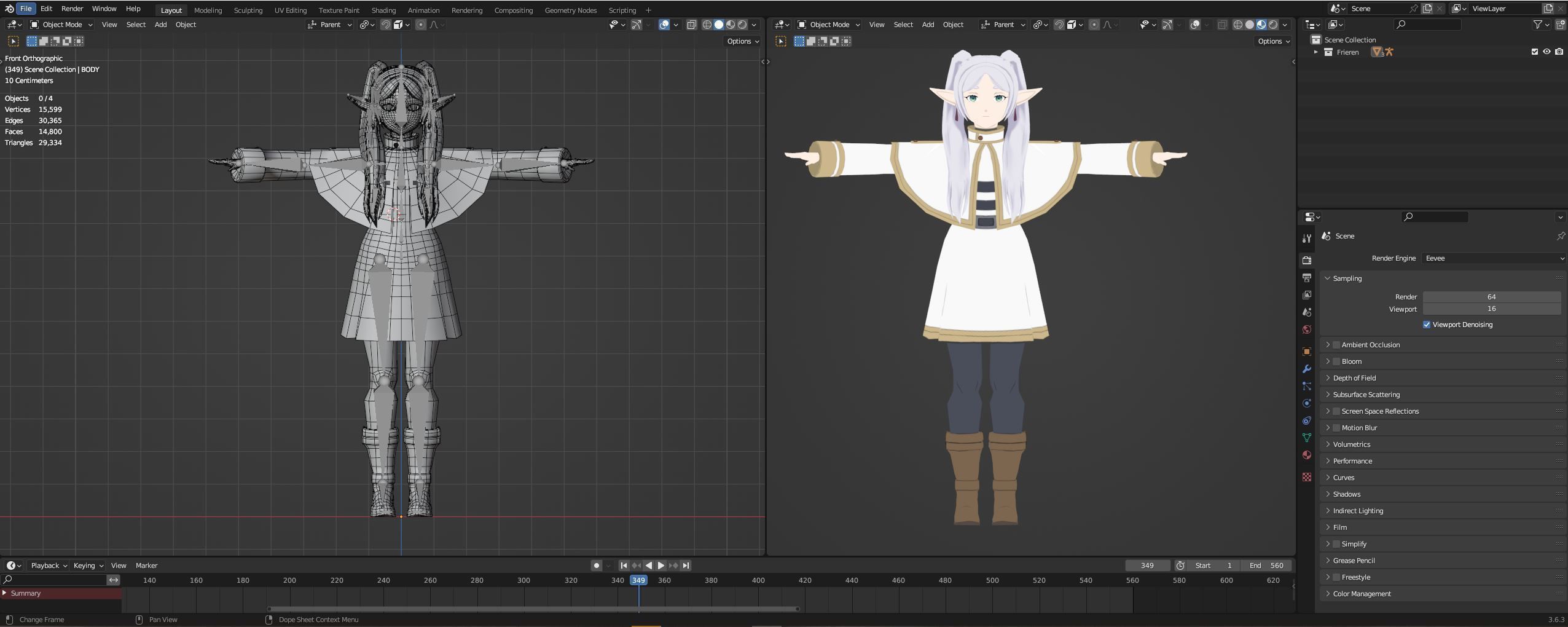This screenshot has height=627, width=1568.
Task: Play animation forward in timeline
Action: click(x=661, y=566)
